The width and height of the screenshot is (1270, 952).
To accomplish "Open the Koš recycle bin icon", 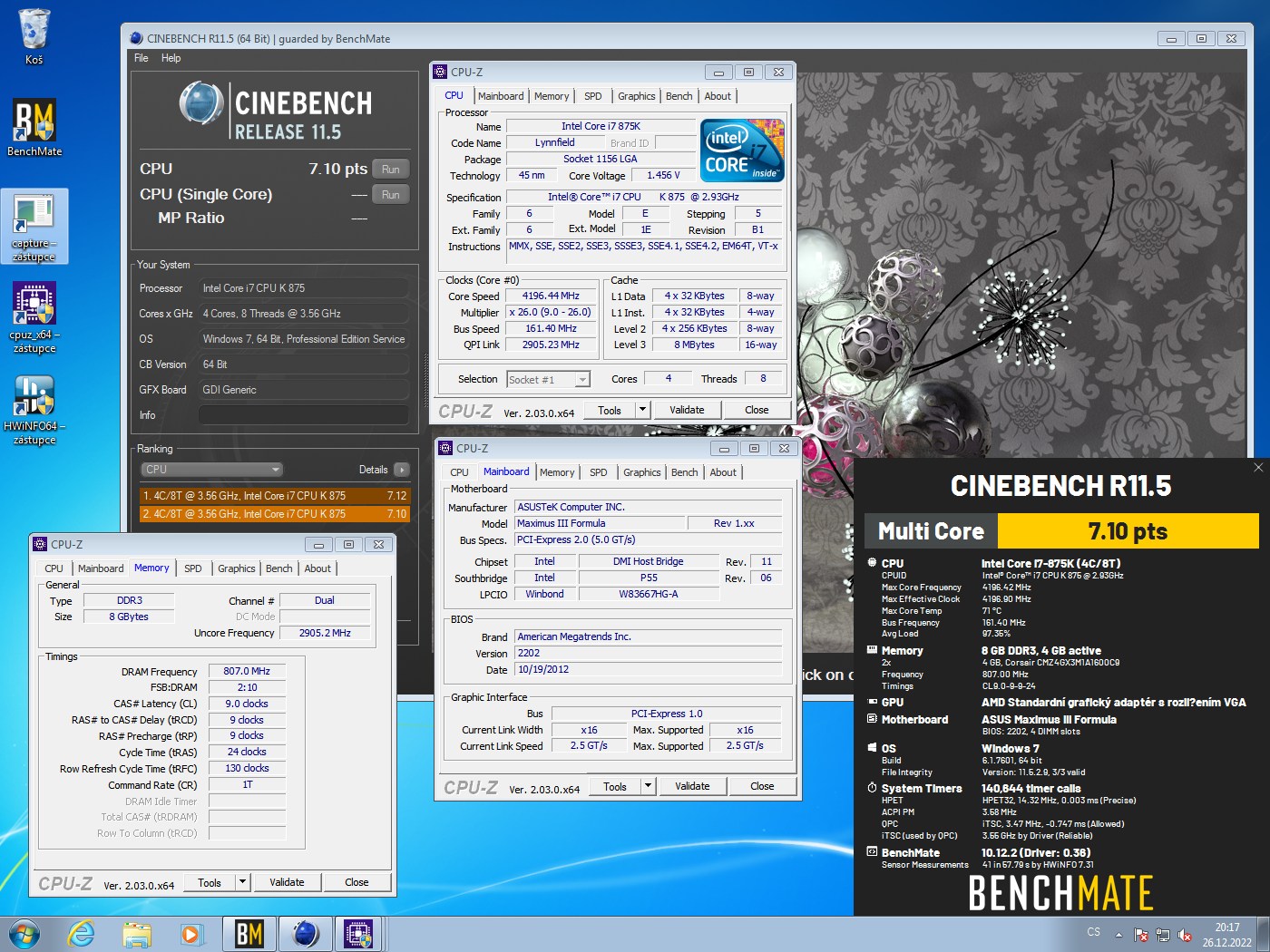I will [34, 36].
